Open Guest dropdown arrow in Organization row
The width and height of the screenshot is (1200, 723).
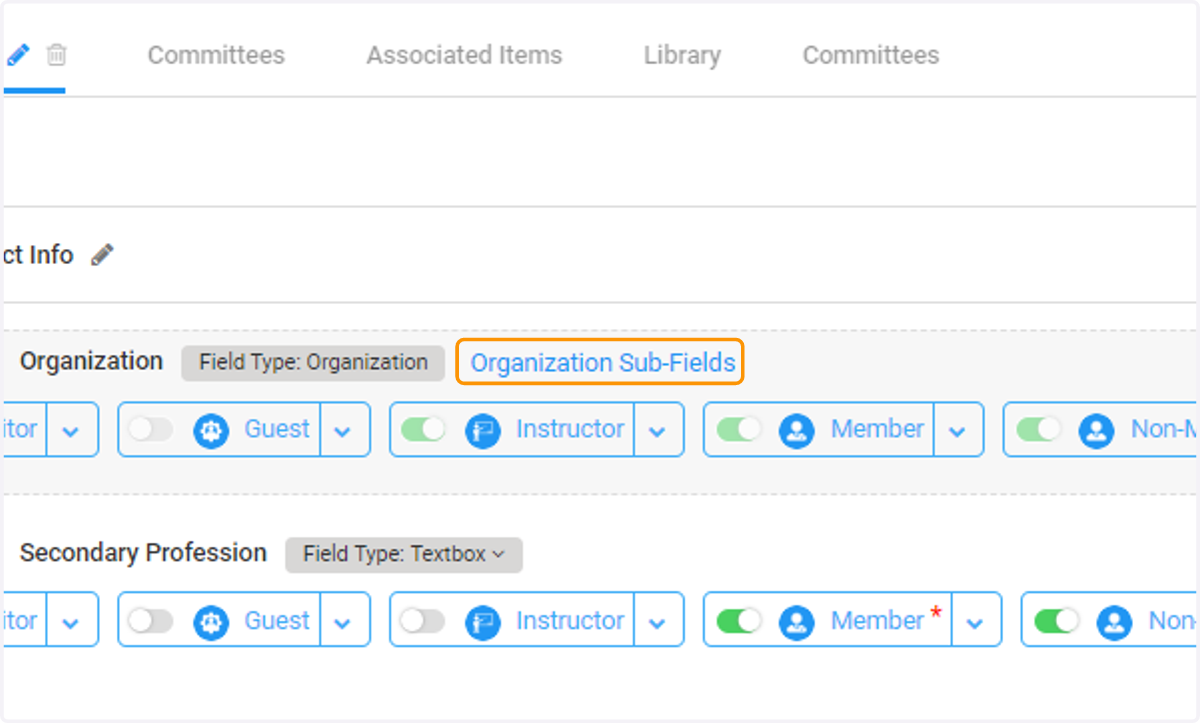pos(343,430)
